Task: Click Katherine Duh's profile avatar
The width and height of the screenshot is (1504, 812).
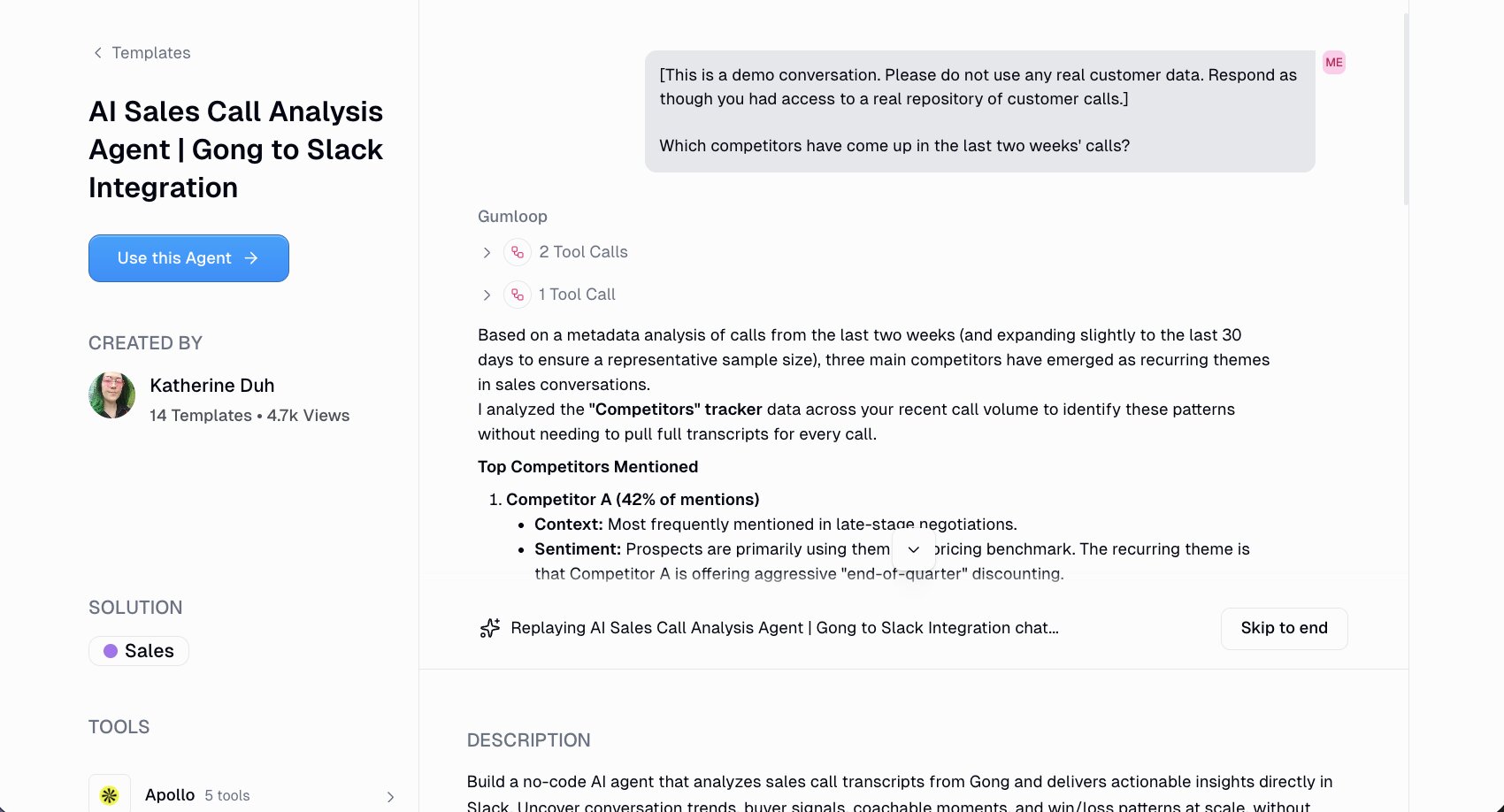Action: tap(111, 395)
